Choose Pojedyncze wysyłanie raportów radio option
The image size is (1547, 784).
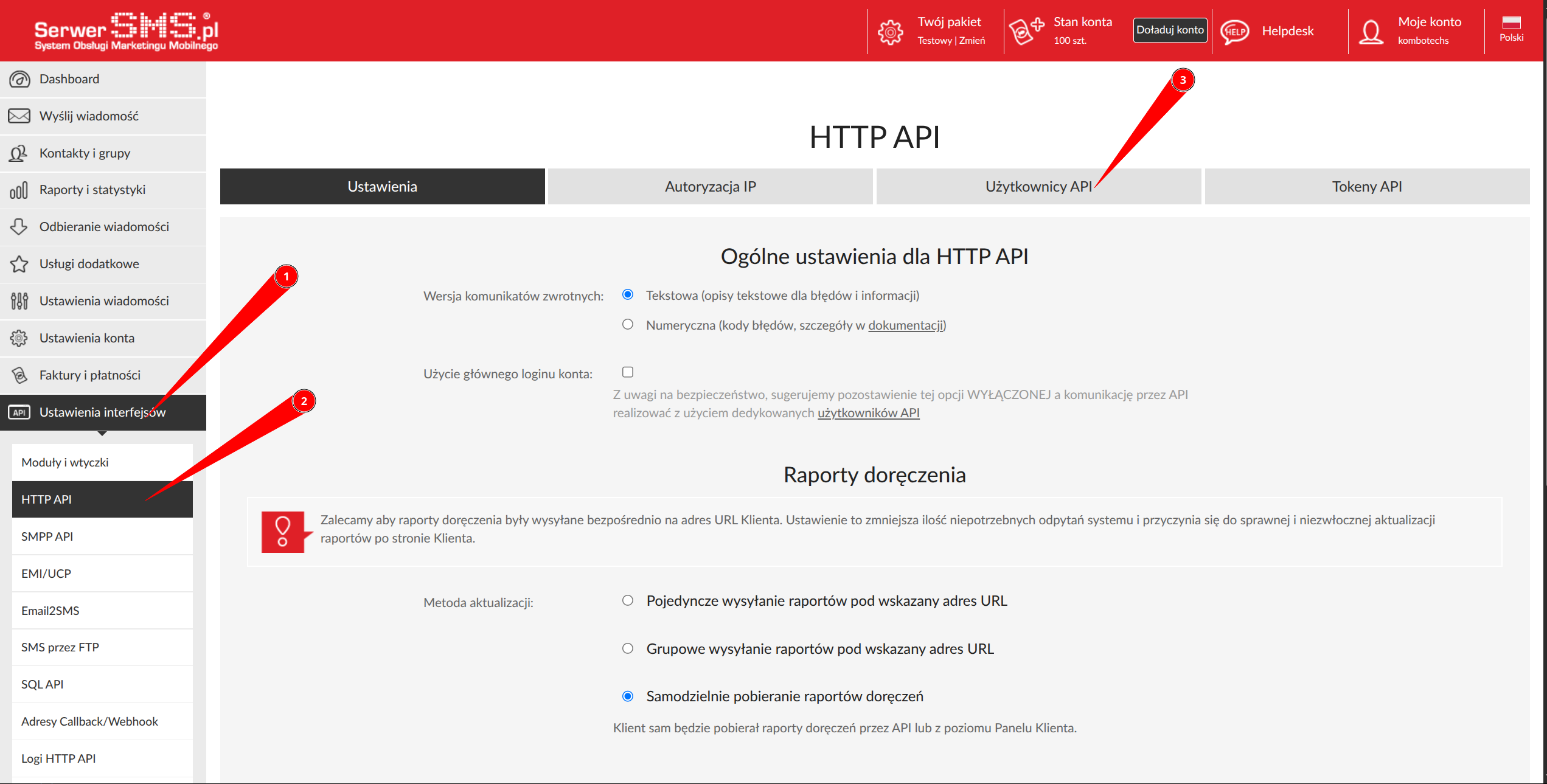(x=628, y=601)
